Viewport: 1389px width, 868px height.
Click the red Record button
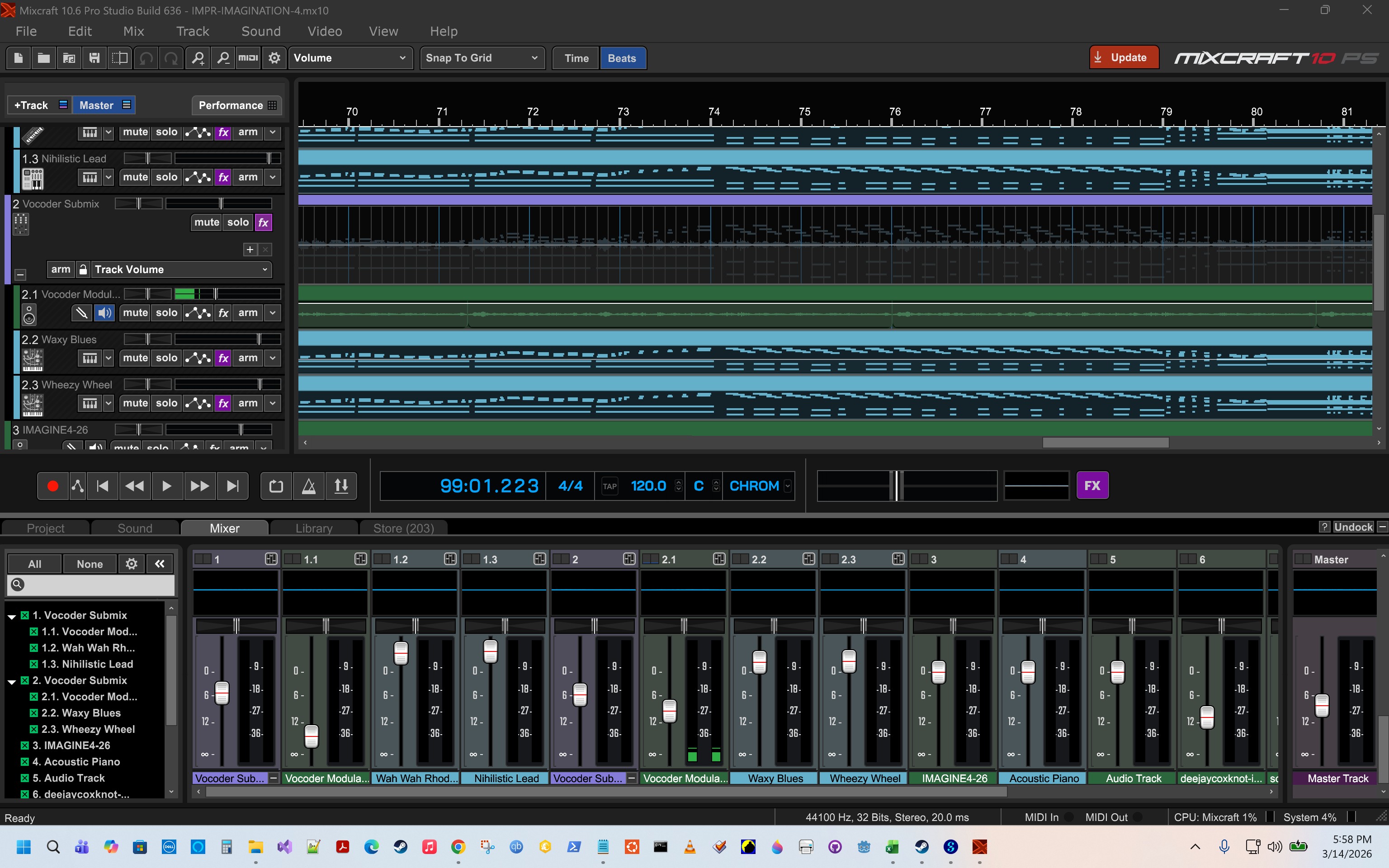52,486
